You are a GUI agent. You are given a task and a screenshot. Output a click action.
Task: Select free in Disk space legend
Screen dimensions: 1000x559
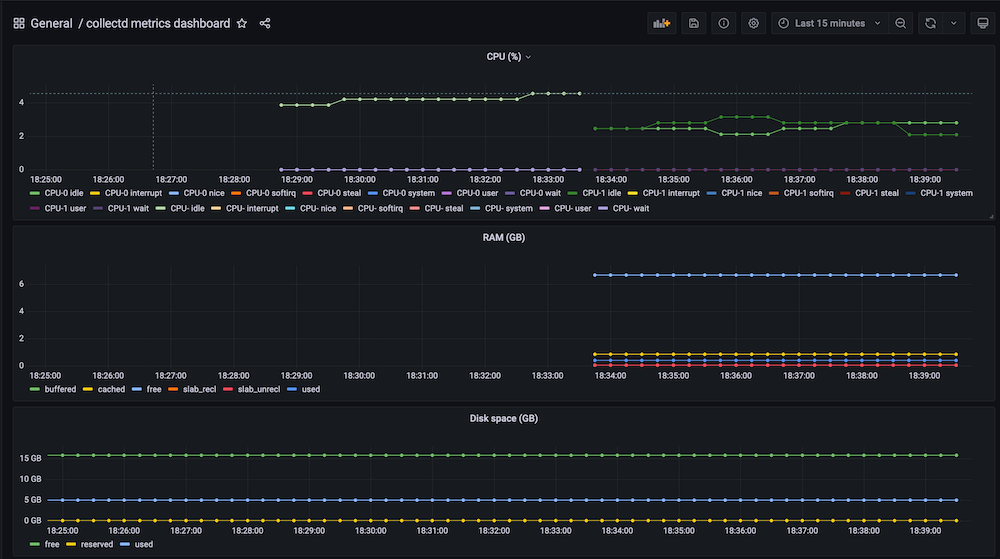pyautogui.click(x=52, y=545)
